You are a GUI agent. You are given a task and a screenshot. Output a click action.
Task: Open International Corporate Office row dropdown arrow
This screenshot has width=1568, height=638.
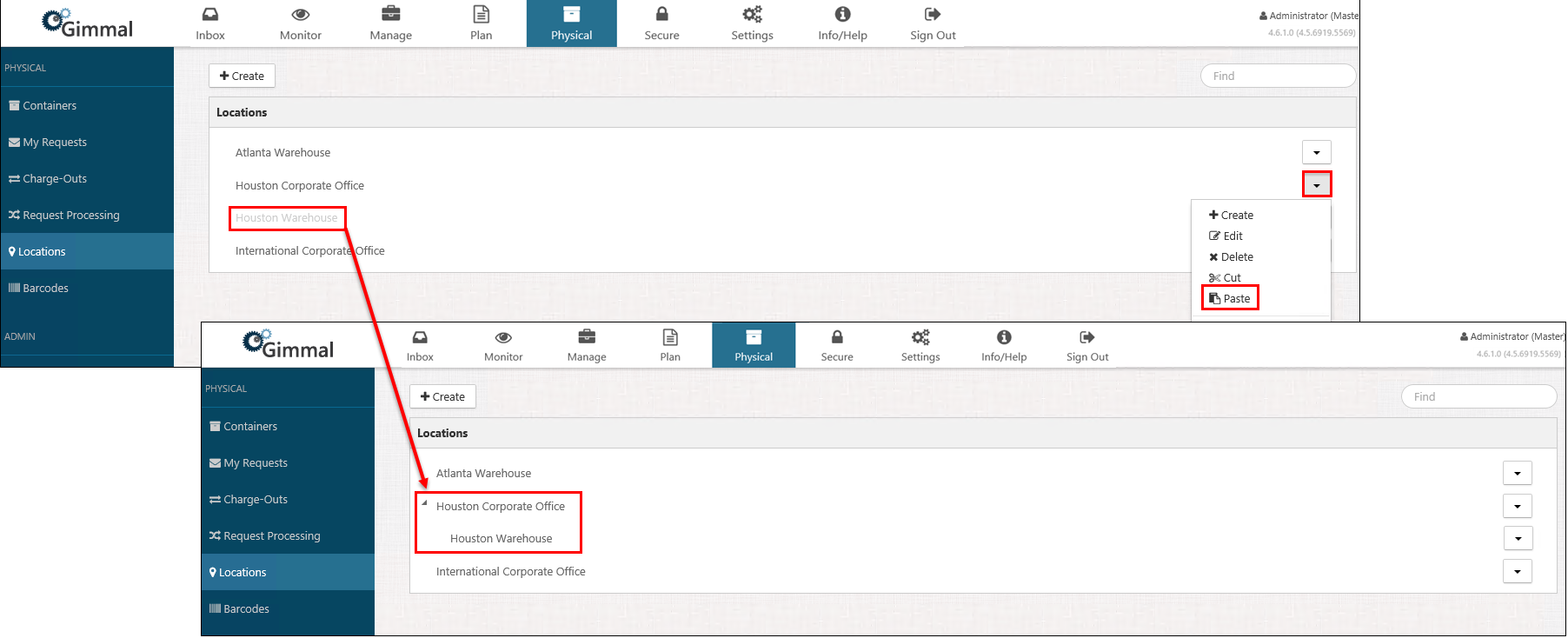click(1518, 571)
